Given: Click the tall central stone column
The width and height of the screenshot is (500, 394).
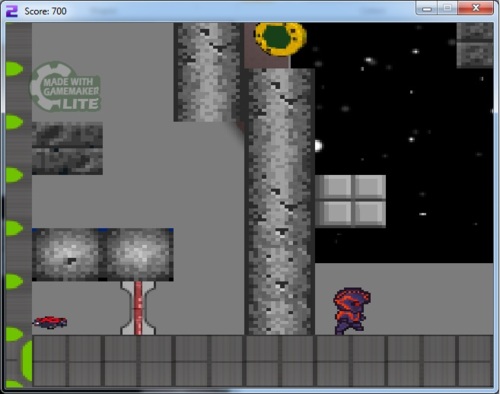Looking at the screenshot, I should (279, 202).
